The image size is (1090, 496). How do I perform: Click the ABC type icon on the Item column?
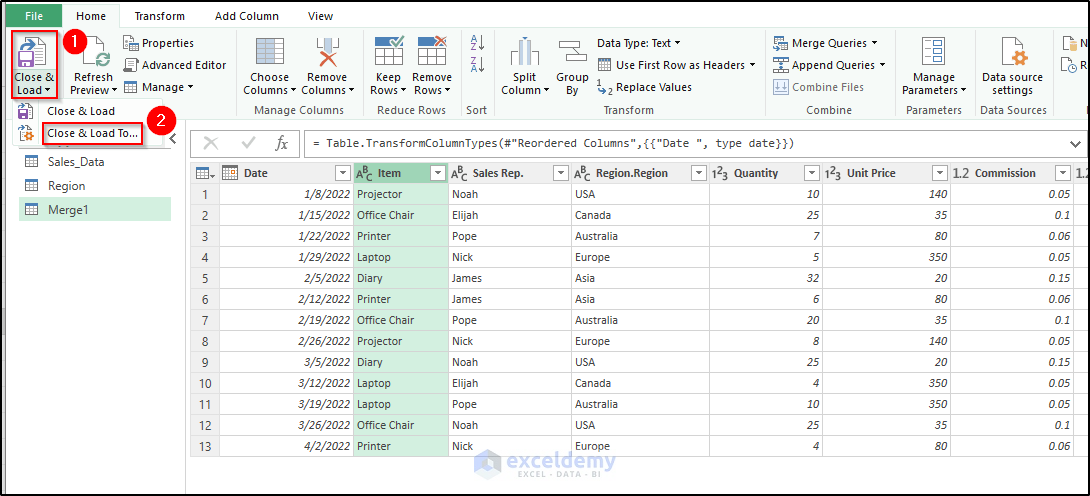coord(364,173)
